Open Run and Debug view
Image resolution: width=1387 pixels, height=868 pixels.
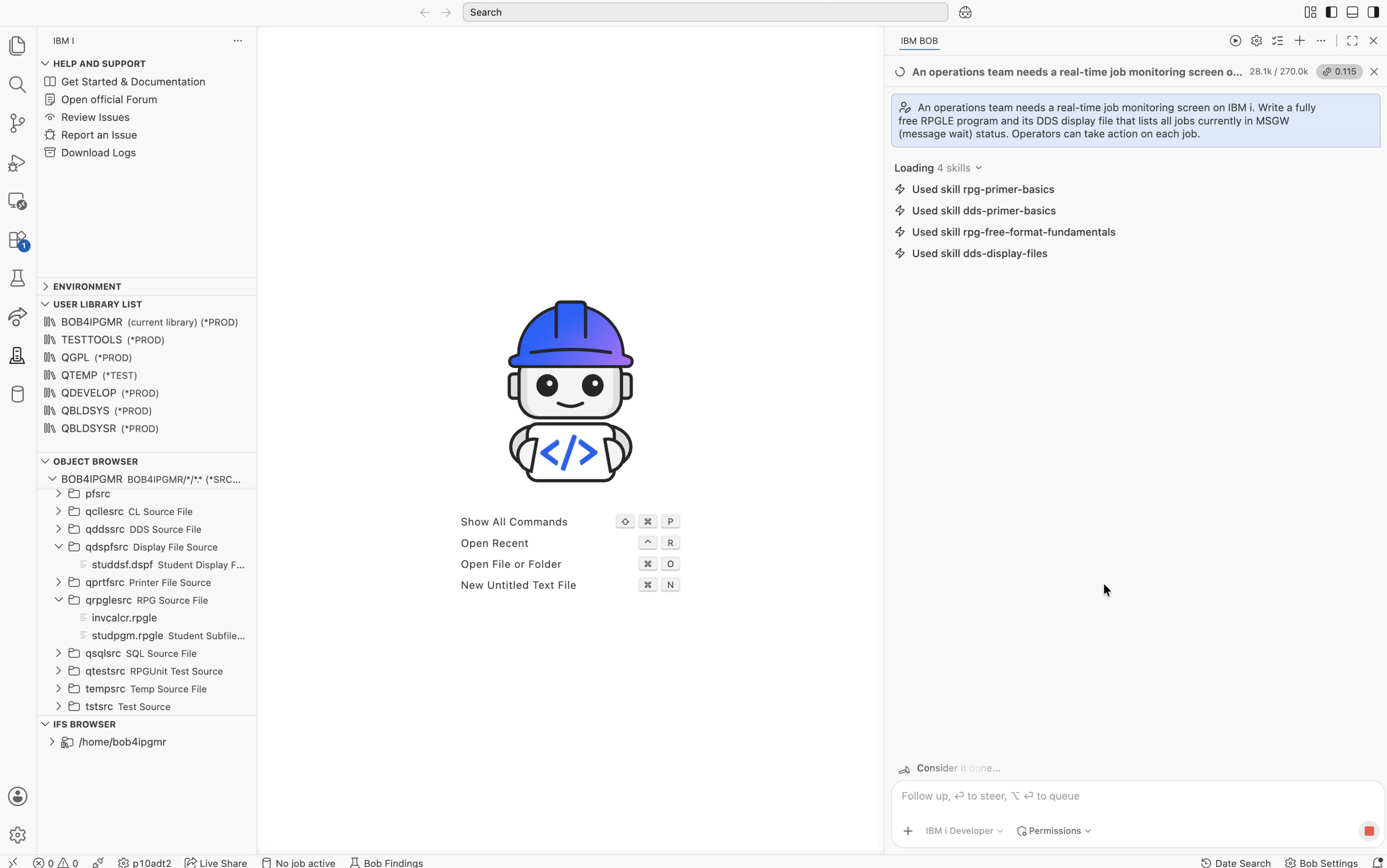(x=17, y=162)
